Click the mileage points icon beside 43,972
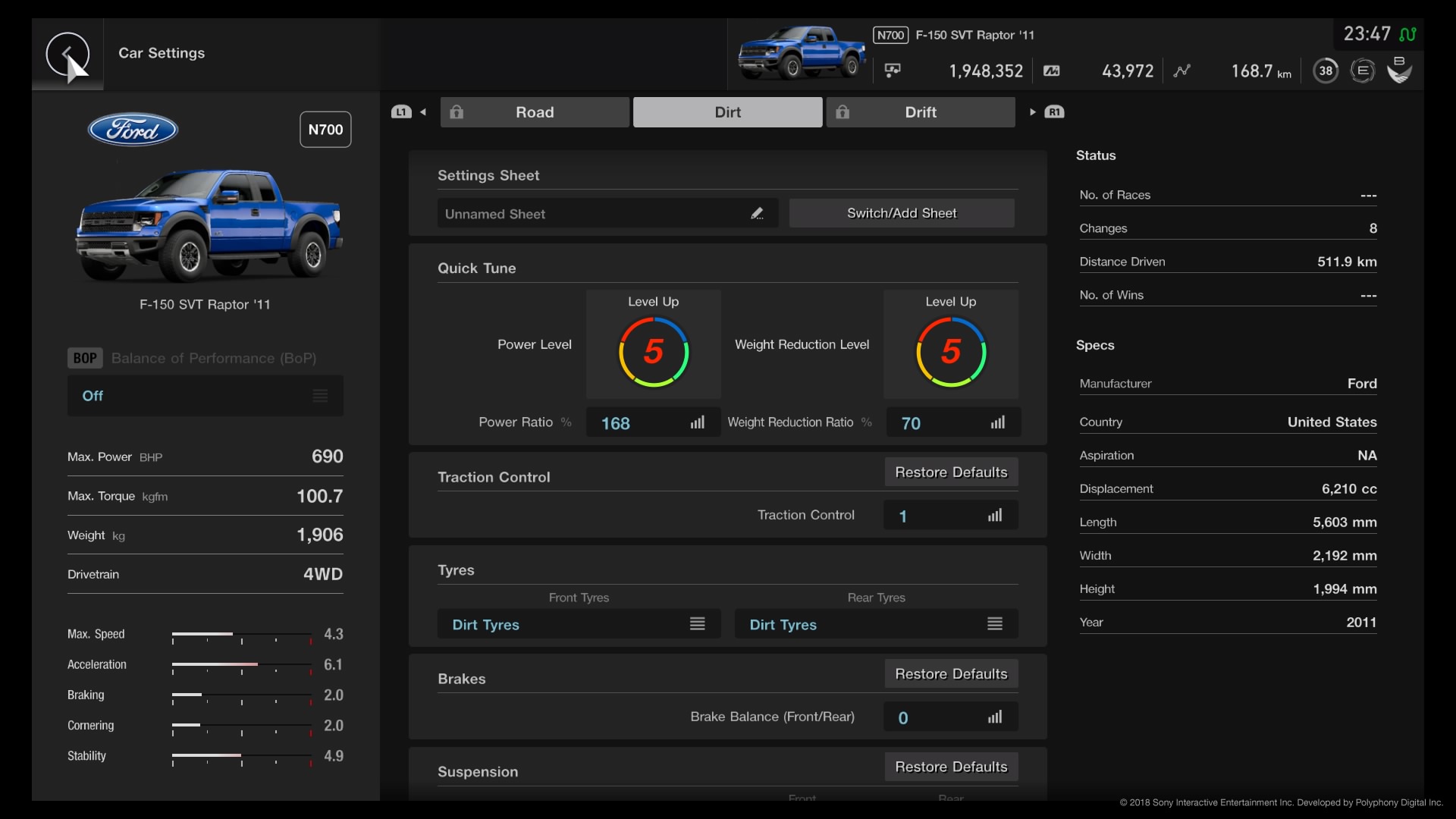The image size is (1456, 819). [x=1051, y=71]
